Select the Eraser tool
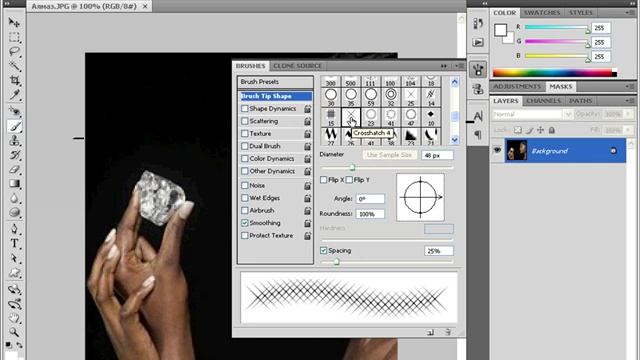This screenshot has height=360, width=640. pos(14,169)
